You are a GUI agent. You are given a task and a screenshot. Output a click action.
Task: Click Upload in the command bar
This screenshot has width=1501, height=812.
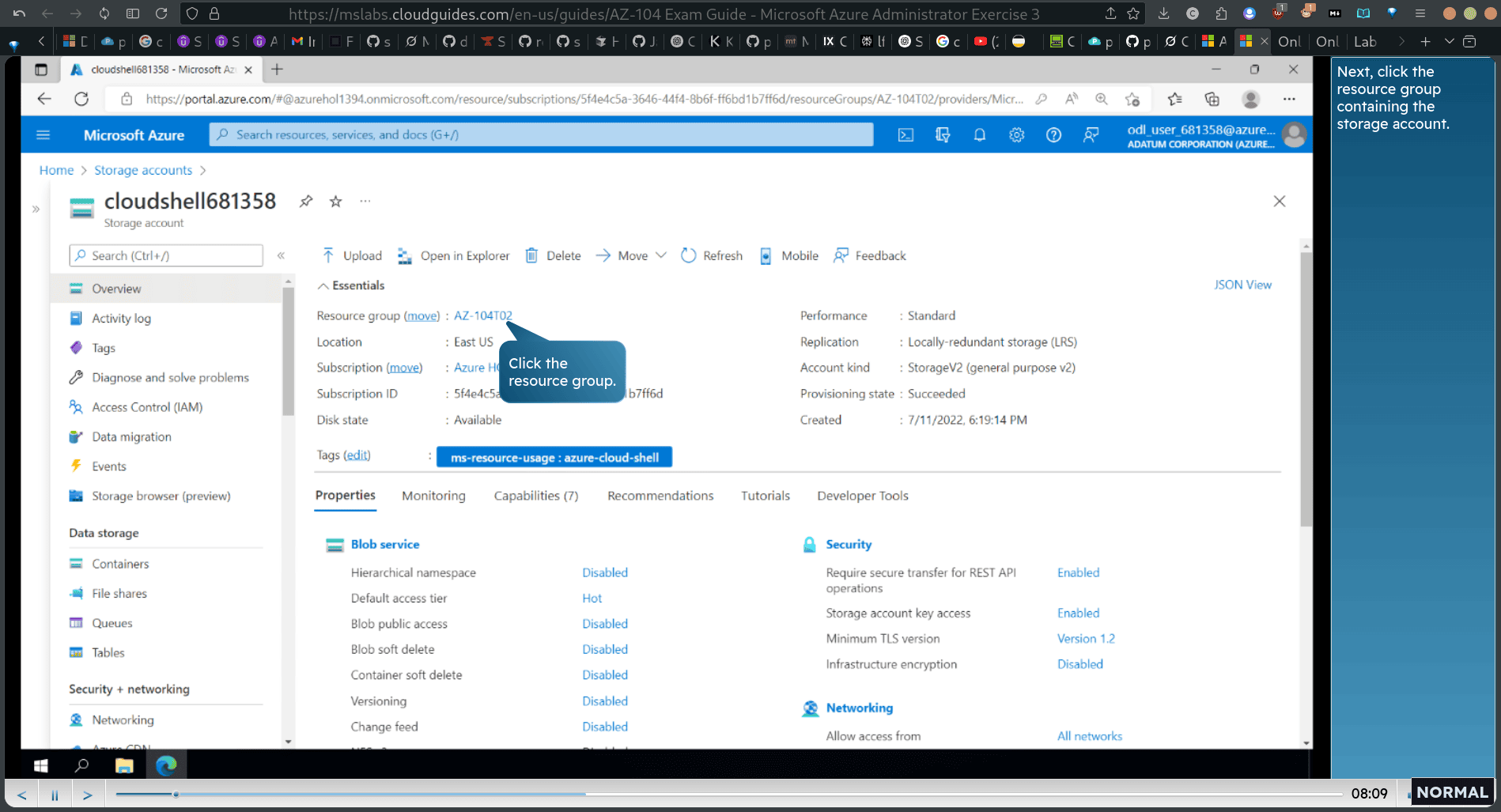[x=352, y=255]
